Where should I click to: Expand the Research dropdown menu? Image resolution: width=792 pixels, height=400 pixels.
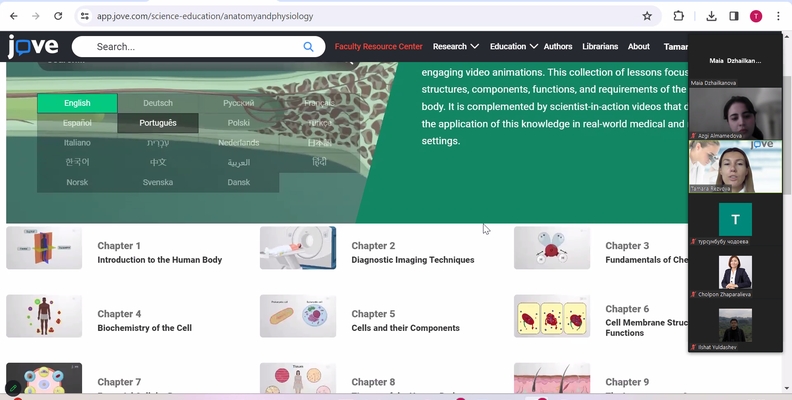[456, 46]
